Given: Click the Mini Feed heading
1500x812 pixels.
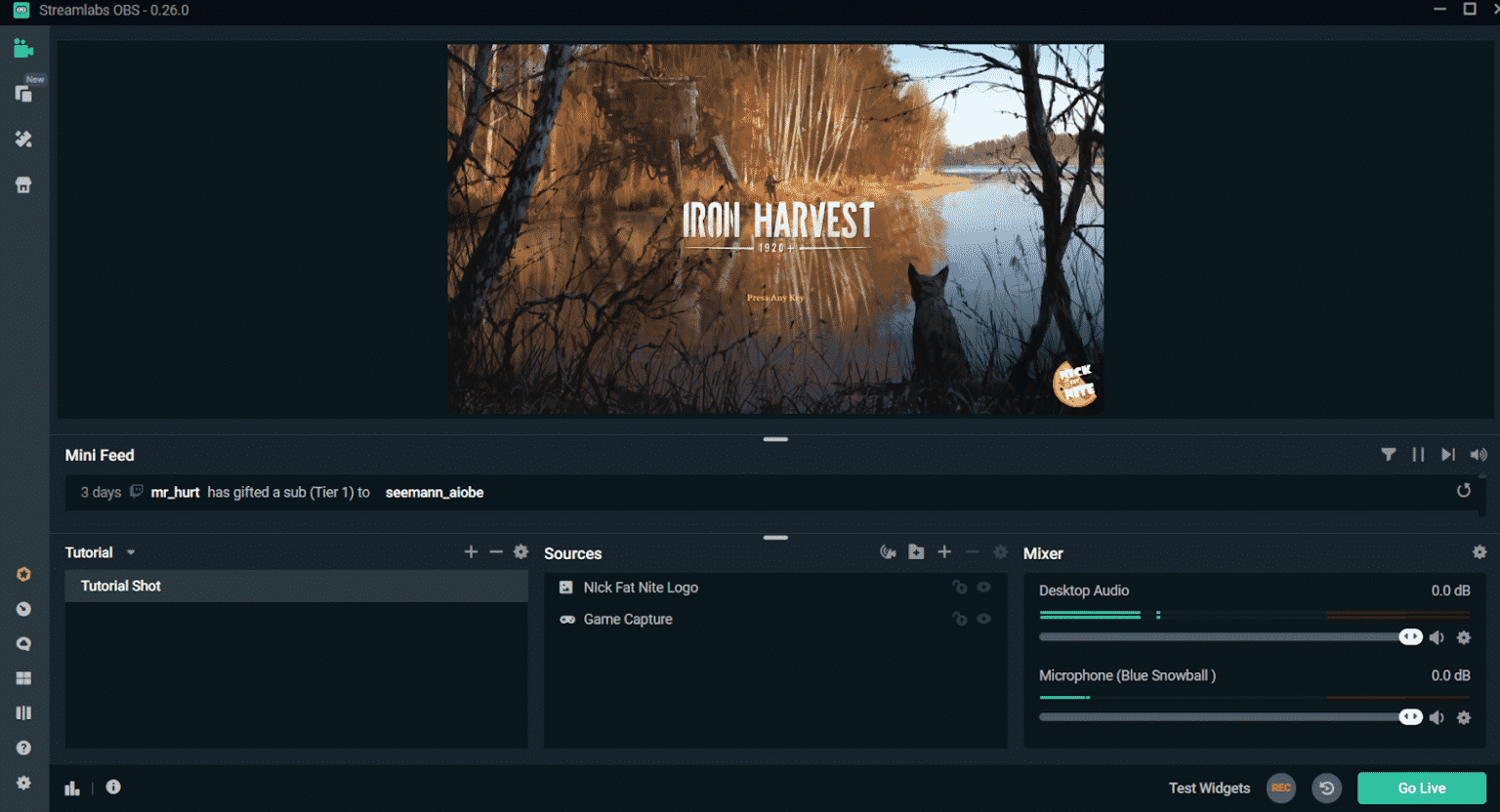Looking at the screenshot, I should click(100, 455).
